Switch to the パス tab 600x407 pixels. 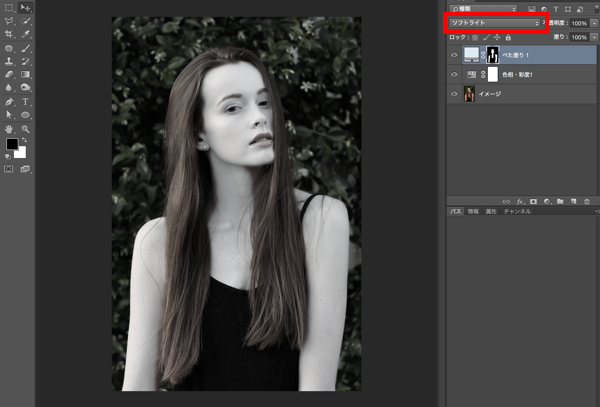(x=455, y=212)
